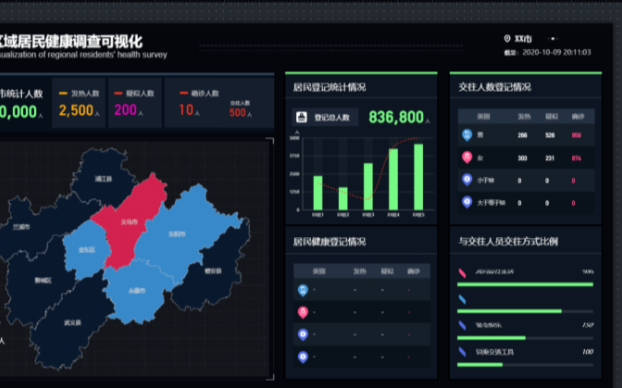622x388 pixels.
Task: Click the XX区2 bar in the chart
Action: tap(343, 198)
